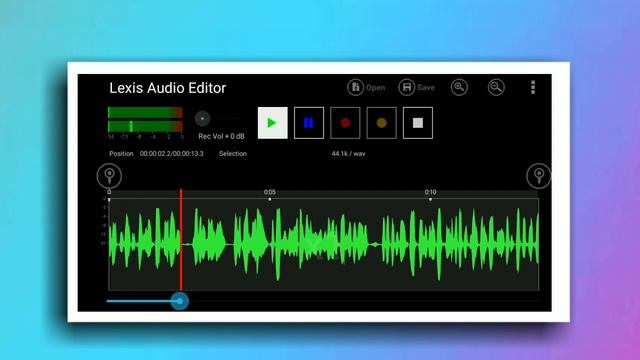Image resolution: width=640 pixels, height=360 pixels.
Task: Click the green level meter bars
Action: pyautogui.click(x=145, y=119)
